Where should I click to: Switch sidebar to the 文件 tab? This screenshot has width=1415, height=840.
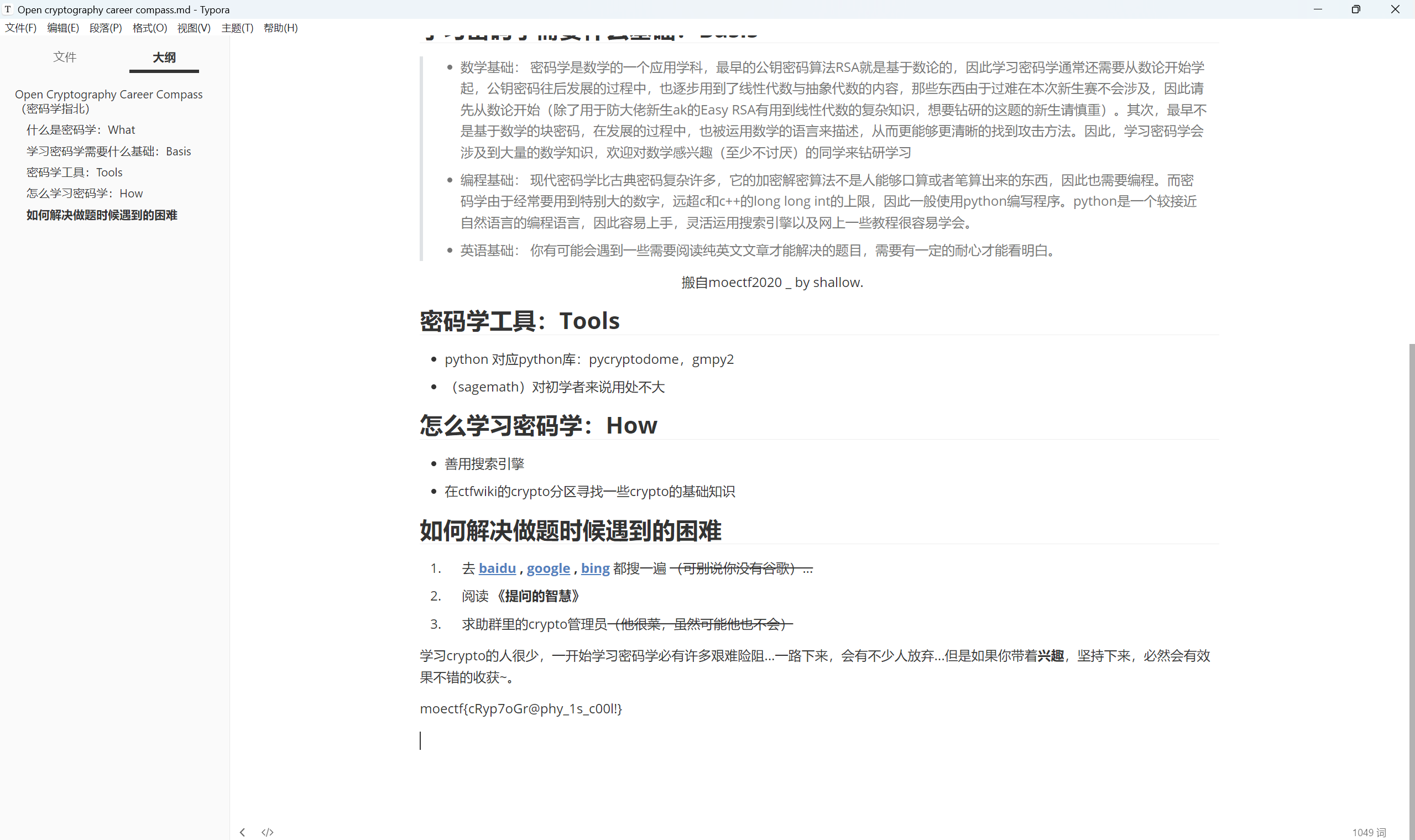(65, 57)
